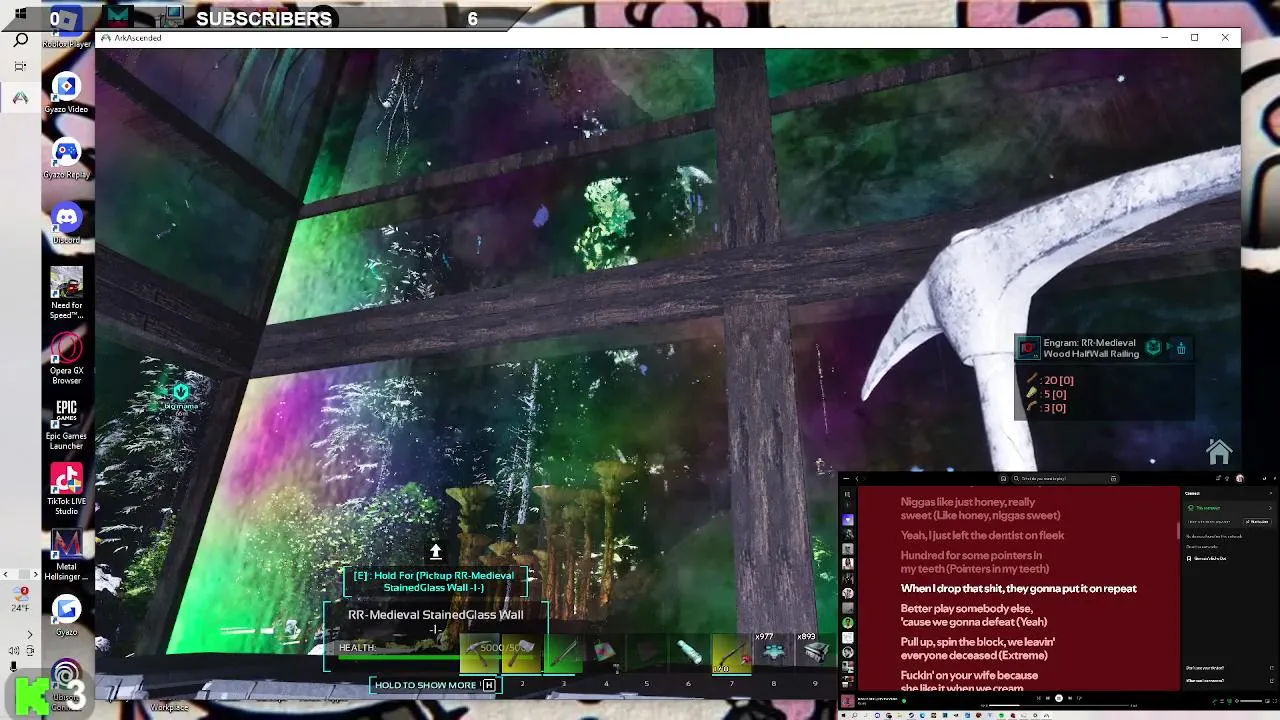Click the Windows Start button on the vertical taskbar
This screenshot has width=1280, height=720.
point(20,14)
